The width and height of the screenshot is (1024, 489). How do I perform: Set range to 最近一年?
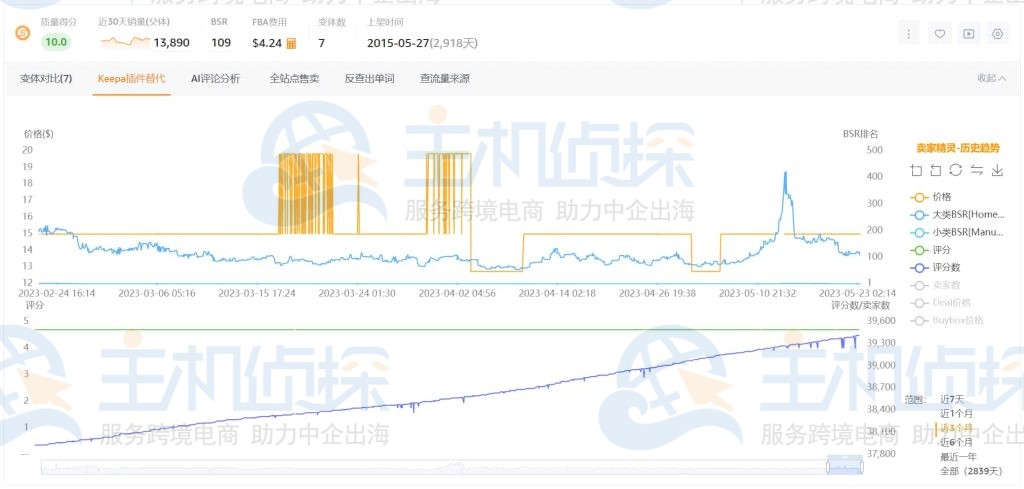coord(958,456)
